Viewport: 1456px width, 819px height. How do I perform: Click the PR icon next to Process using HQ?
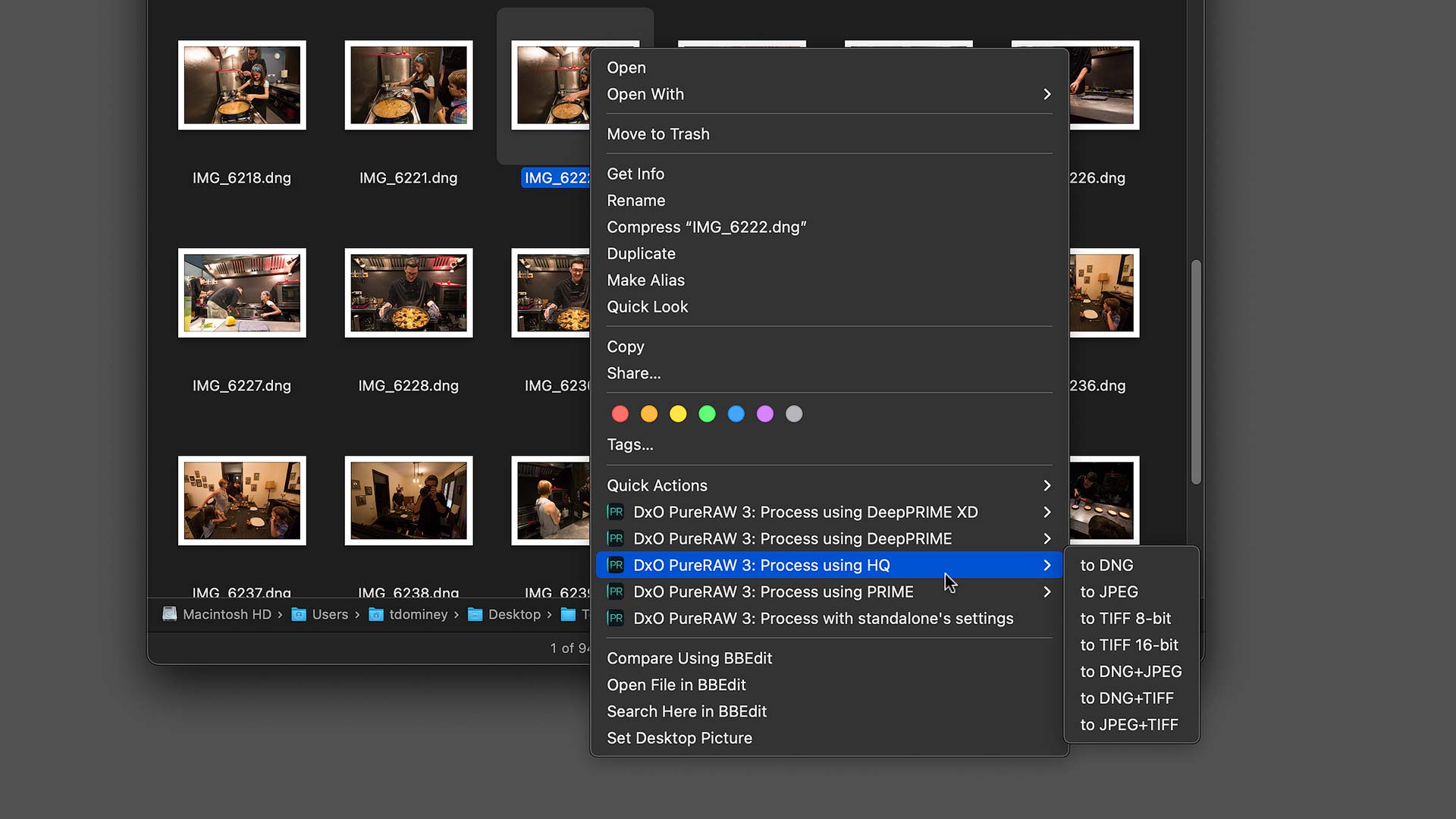[616, 565]
